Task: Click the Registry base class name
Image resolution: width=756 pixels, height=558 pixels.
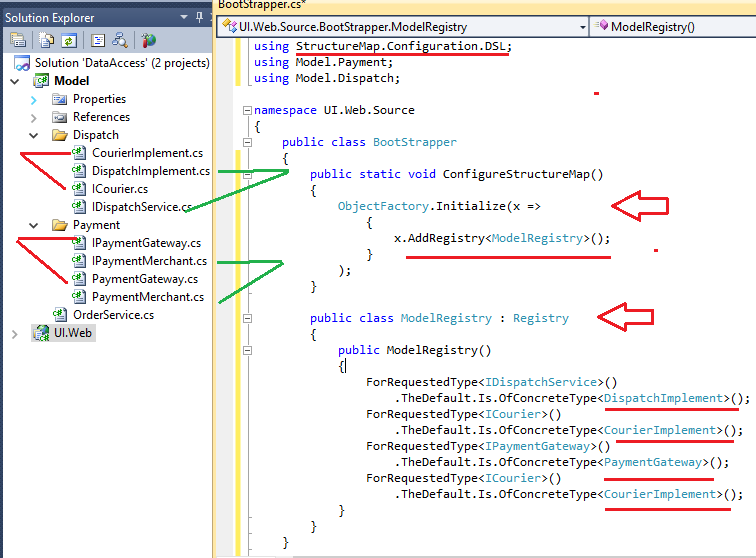Action: click(540, 318)
